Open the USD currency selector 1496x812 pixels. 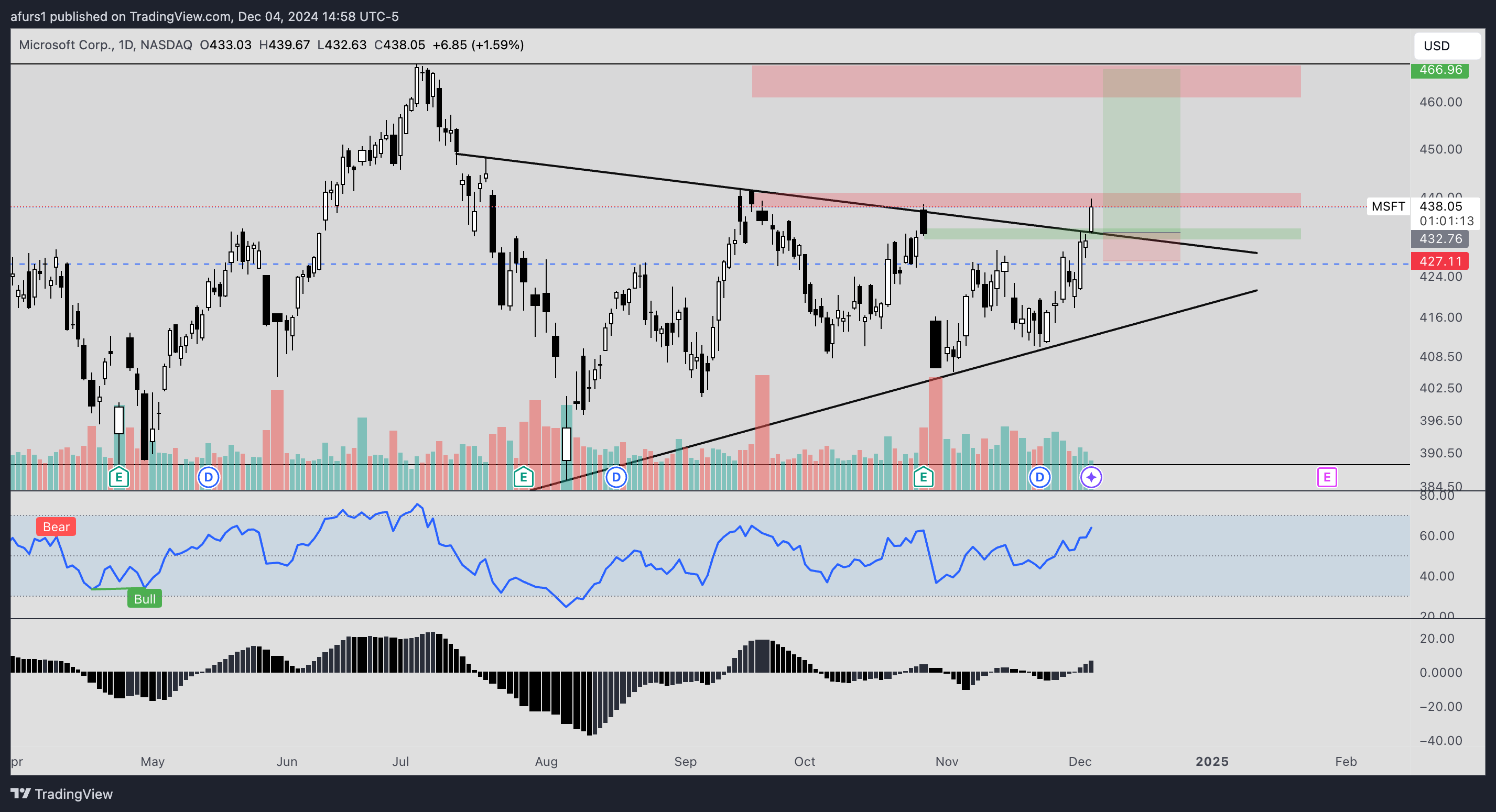coord(1447,46)
